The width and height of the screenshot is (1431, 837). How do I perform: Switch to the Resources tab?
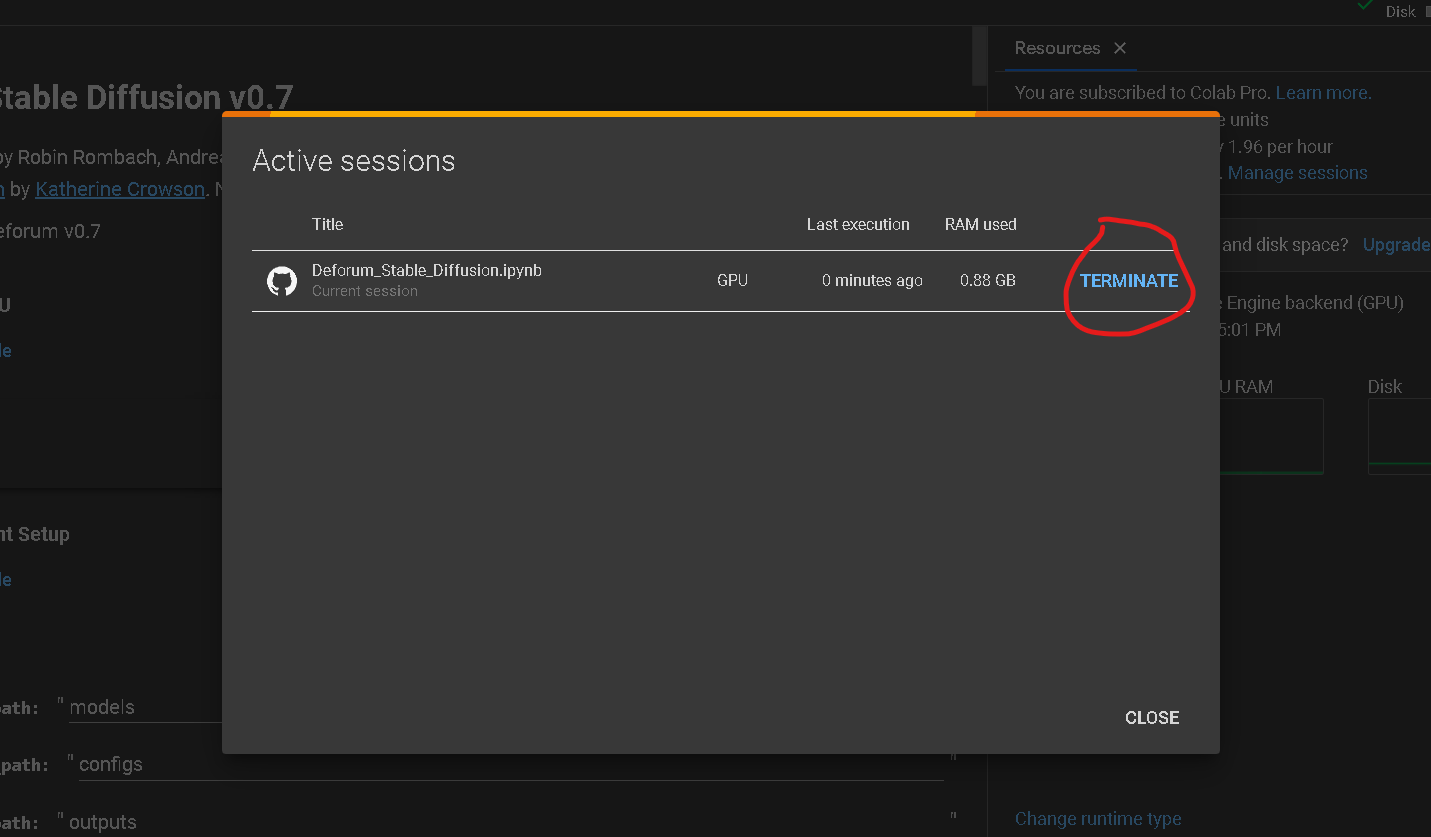1057,48
